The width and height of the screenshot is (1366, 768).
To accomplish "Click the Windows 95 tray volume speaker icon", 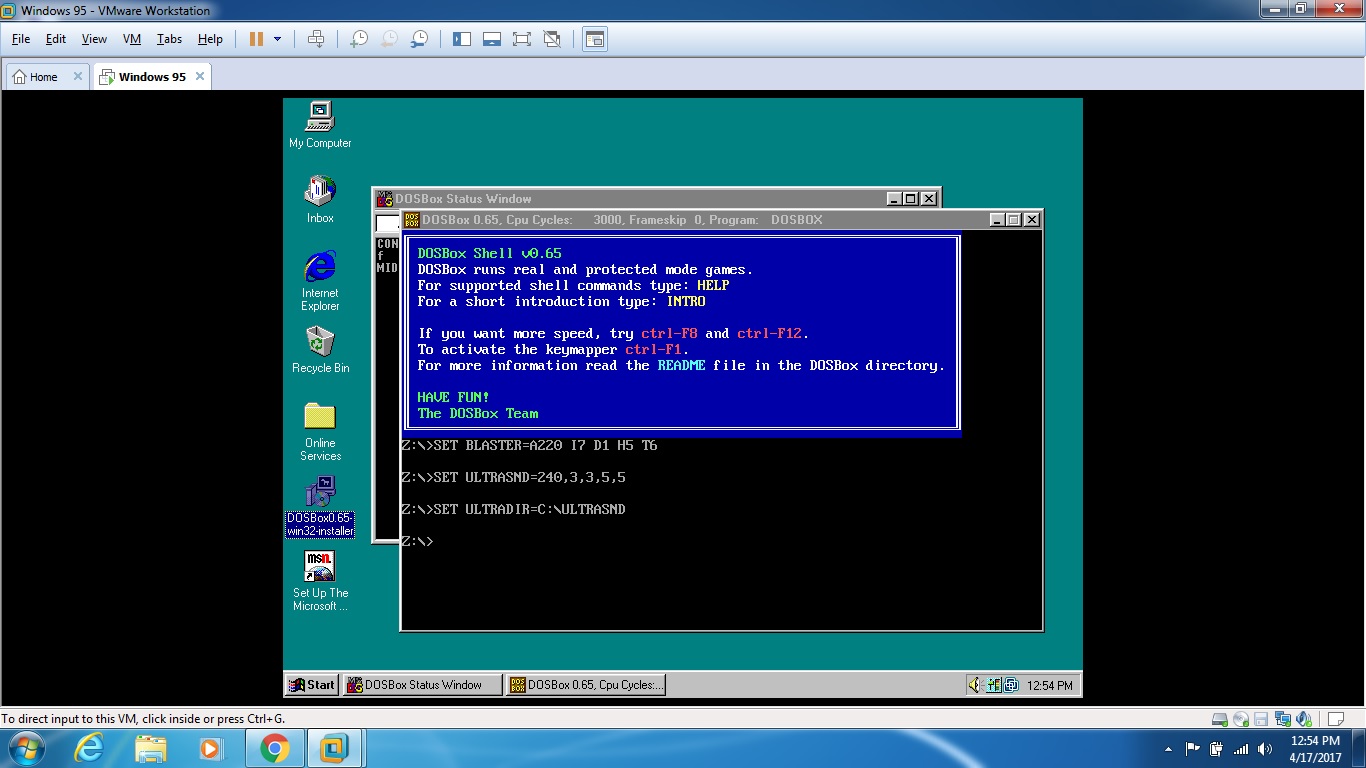I will [x=975, y=685].
